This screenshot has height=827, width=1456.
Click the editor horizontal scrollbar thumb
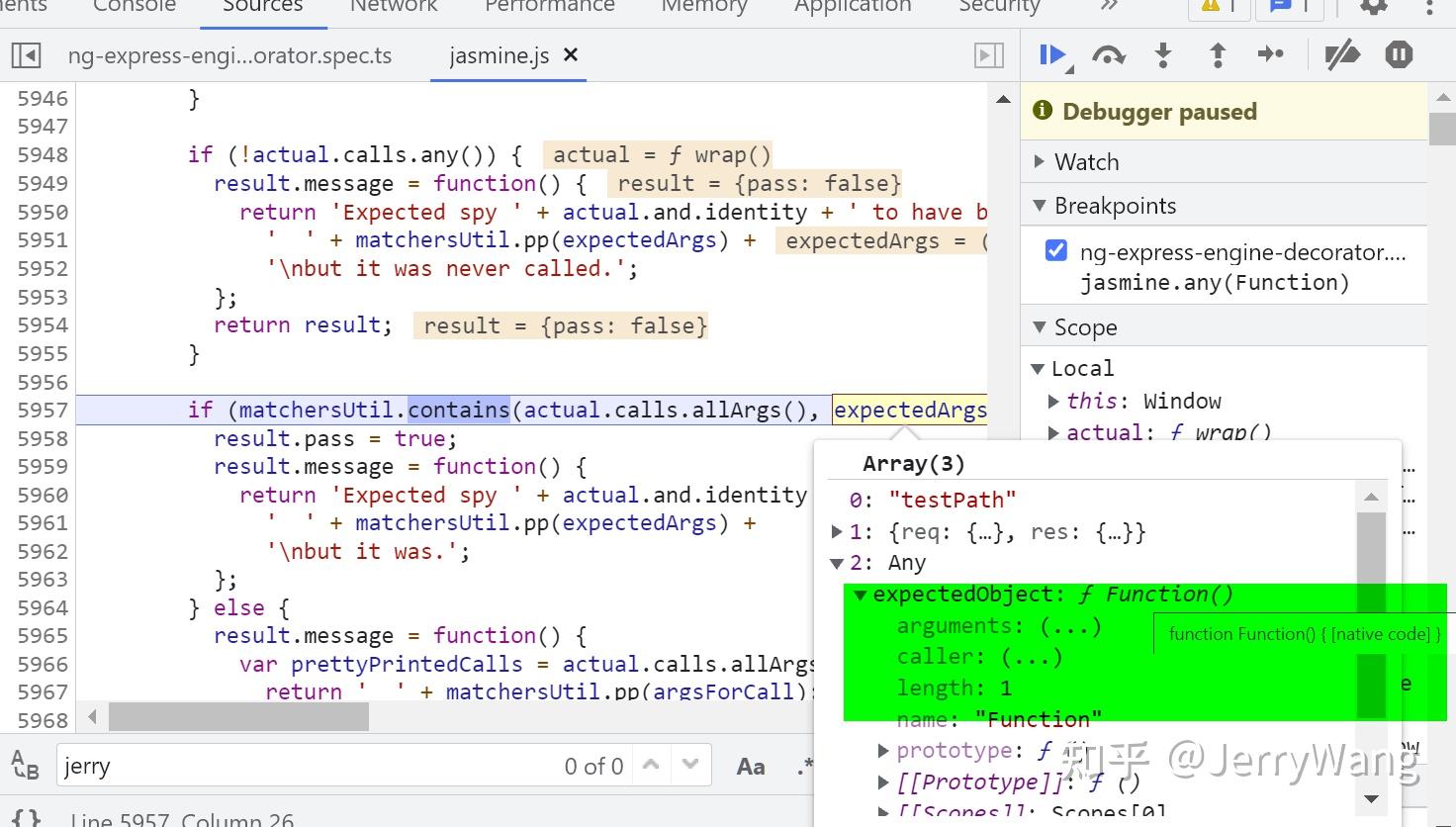(238, 716)
